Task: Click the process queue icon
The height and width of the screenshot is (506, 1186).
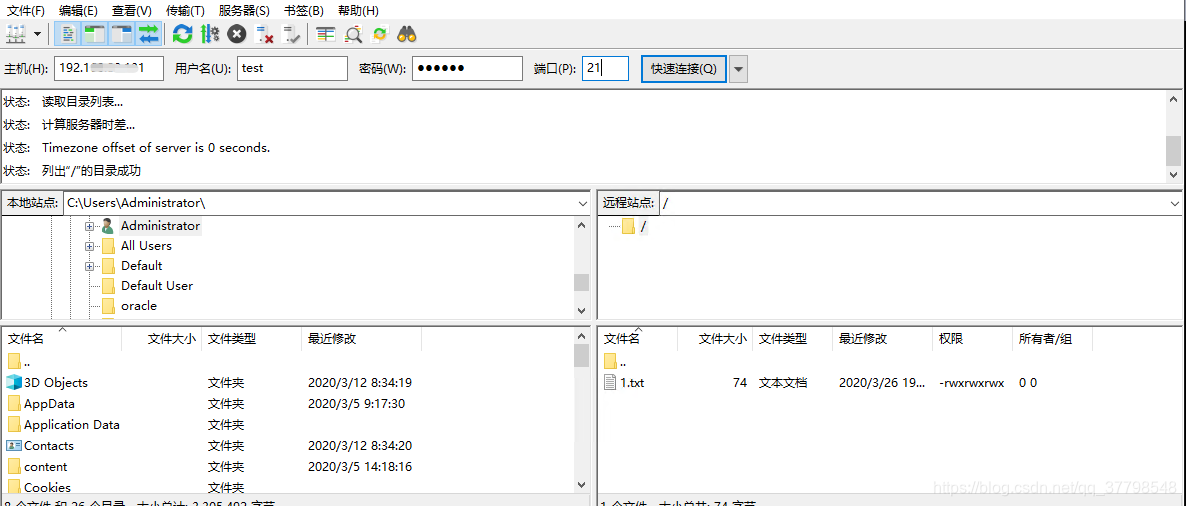Action: [210, 33]
